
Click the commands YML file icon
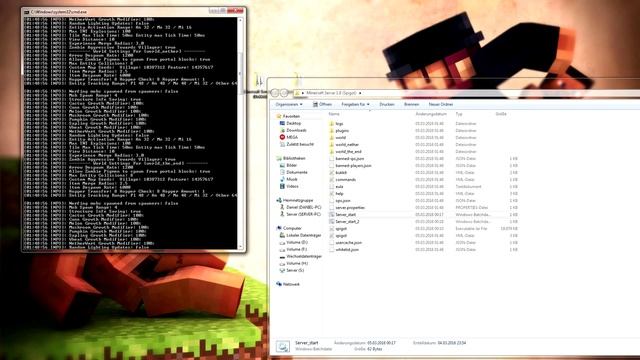[x=331, y=180]
